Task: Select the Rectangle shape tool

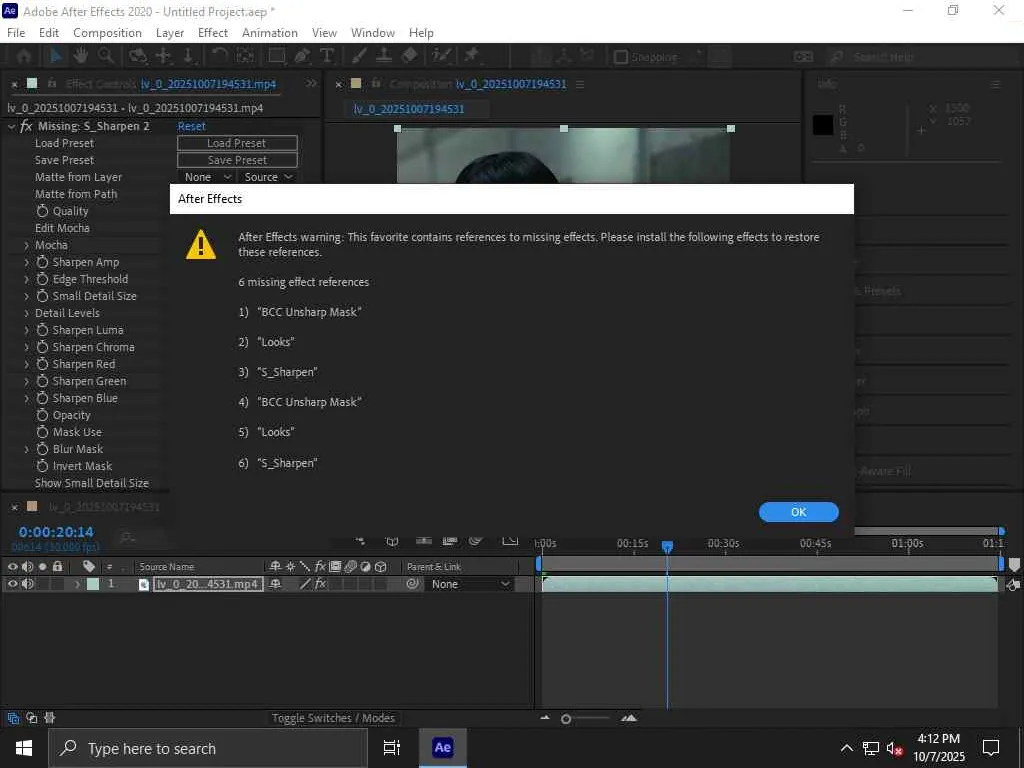Action: click(x=277, y=56)
